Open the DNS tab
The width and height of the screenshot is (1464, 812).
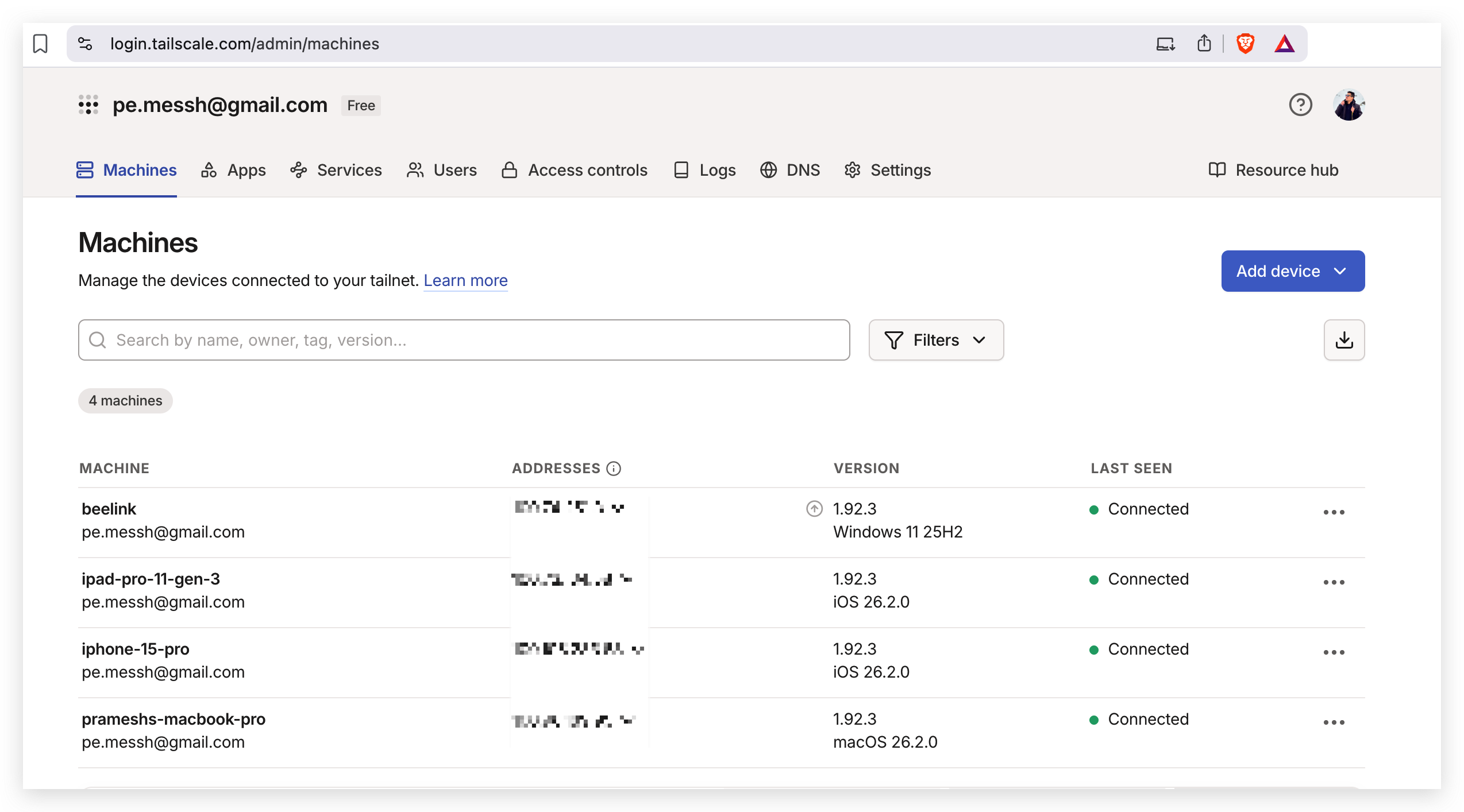[x=790, y=170]
